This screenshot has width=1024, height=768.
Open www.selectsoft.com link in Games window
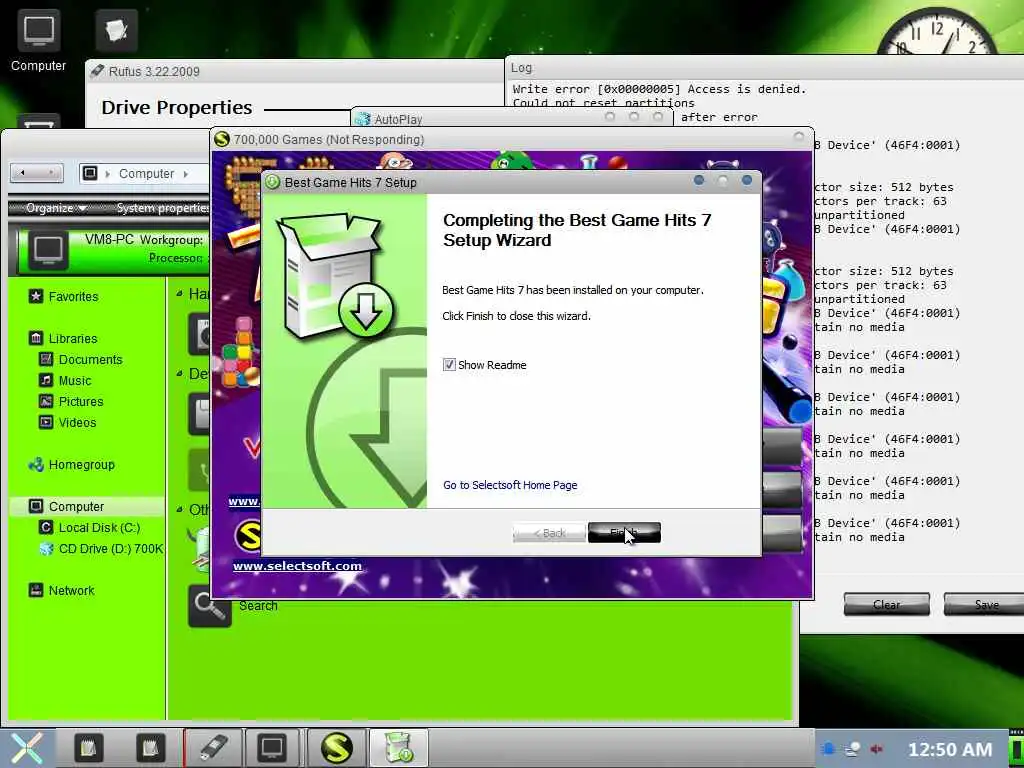pyautogui.click(x=297, y=566)
